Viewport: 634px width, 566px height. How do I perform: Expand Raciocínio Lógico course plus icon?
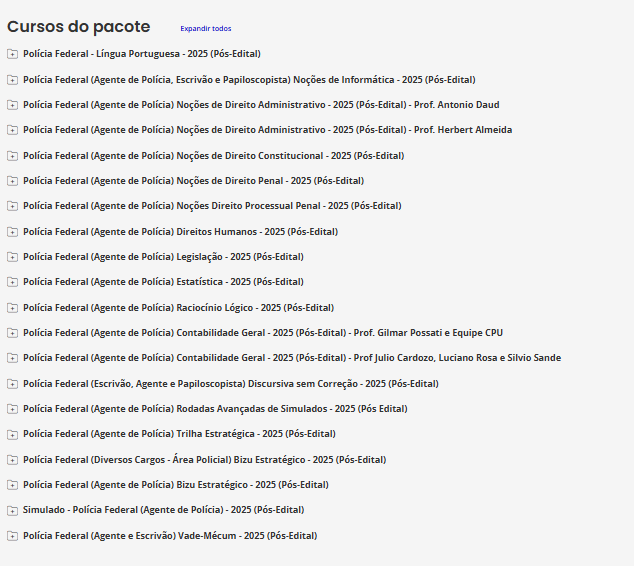[x=13, y=308]
